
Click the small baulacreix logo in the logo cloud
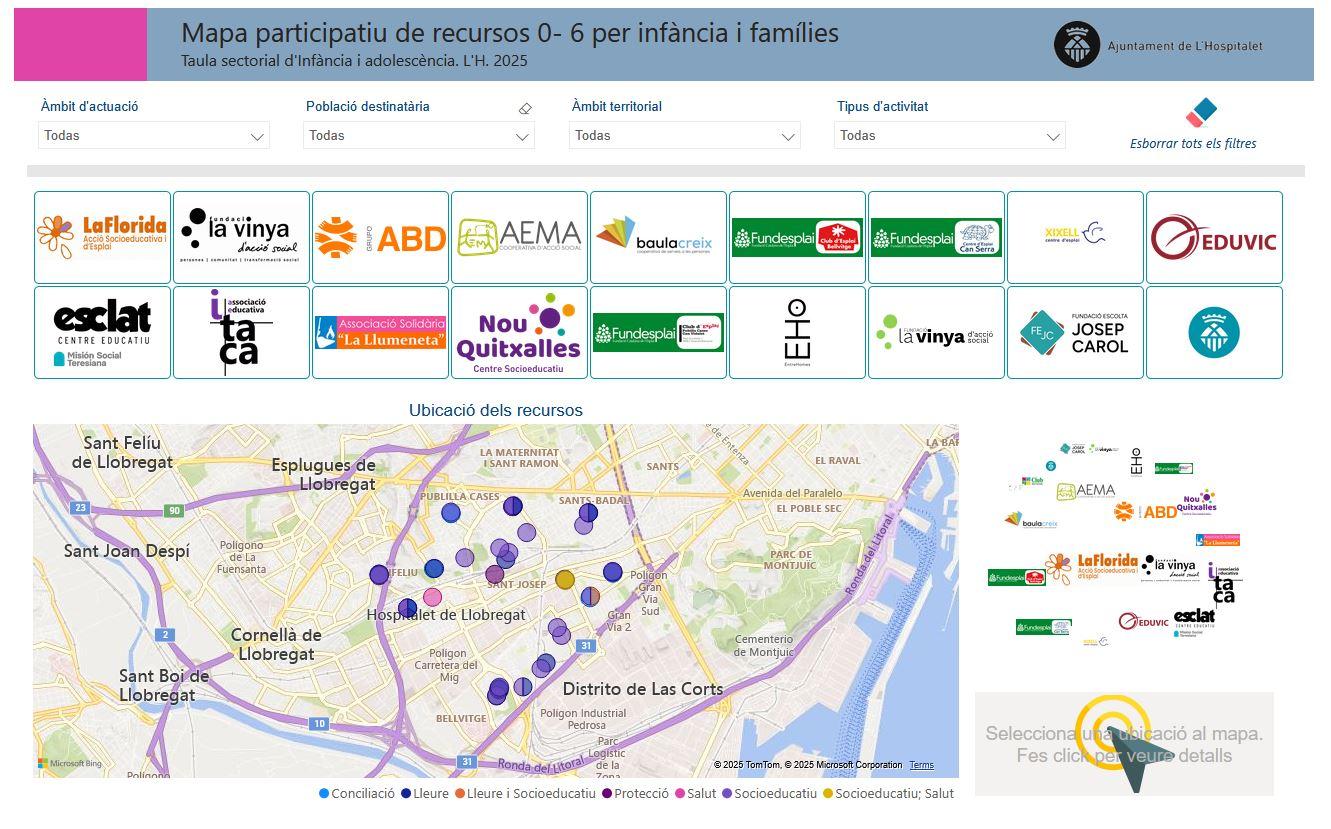click(1030, 520)
